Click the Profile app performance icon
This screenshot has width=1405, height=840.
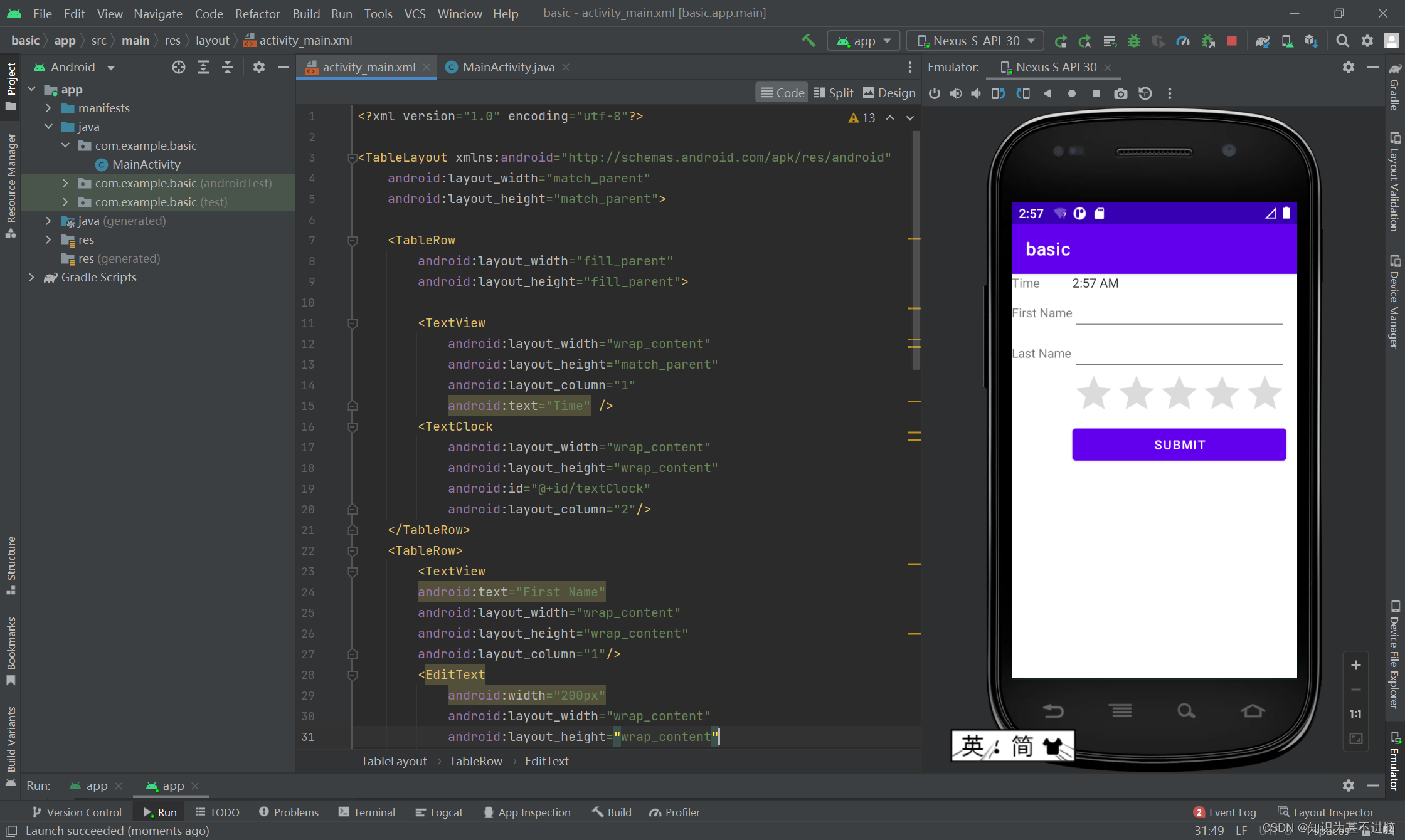(1184, 40)
